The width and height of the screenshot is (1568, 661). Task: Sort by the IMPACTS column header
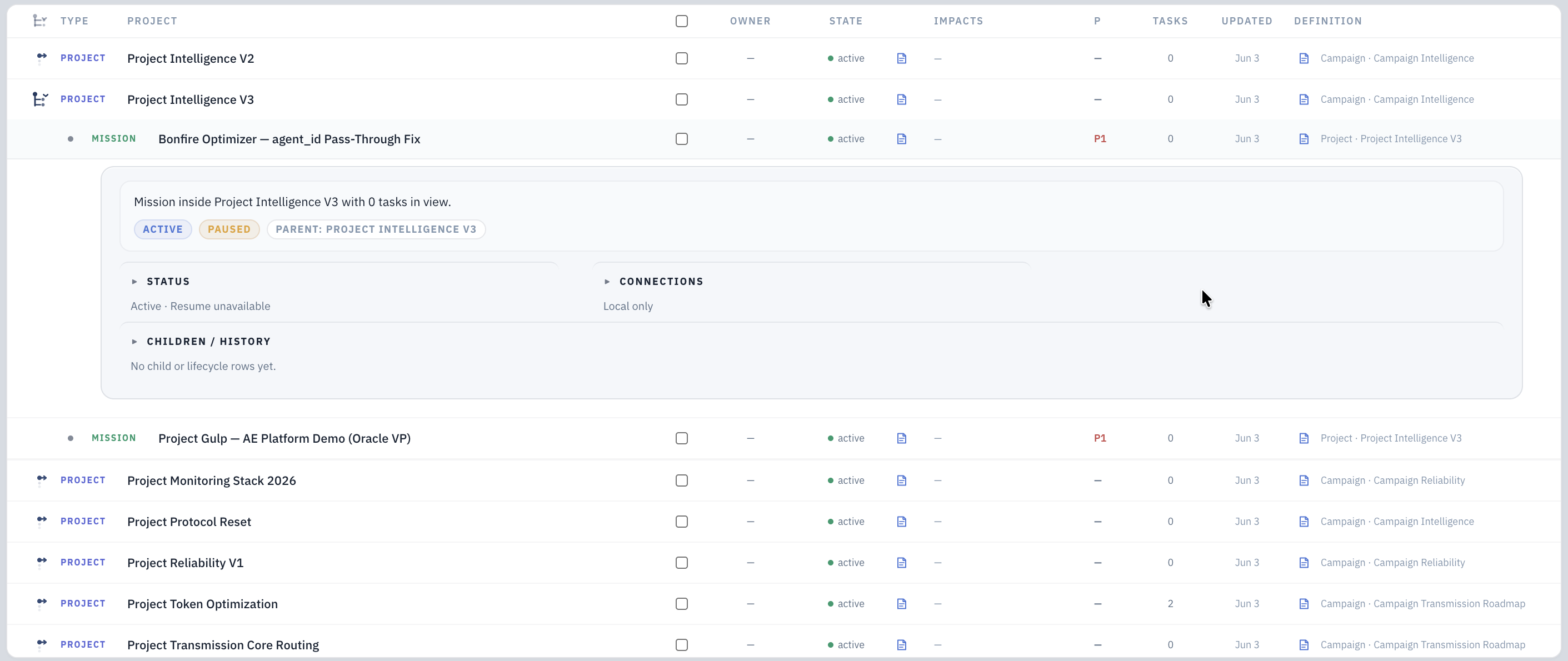coord(958,21)
